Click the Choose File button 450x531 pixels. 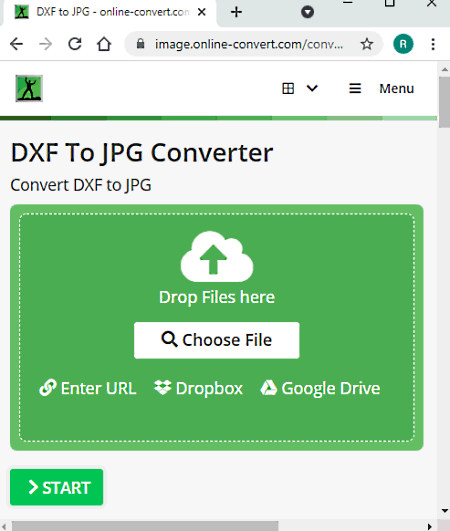217,340
